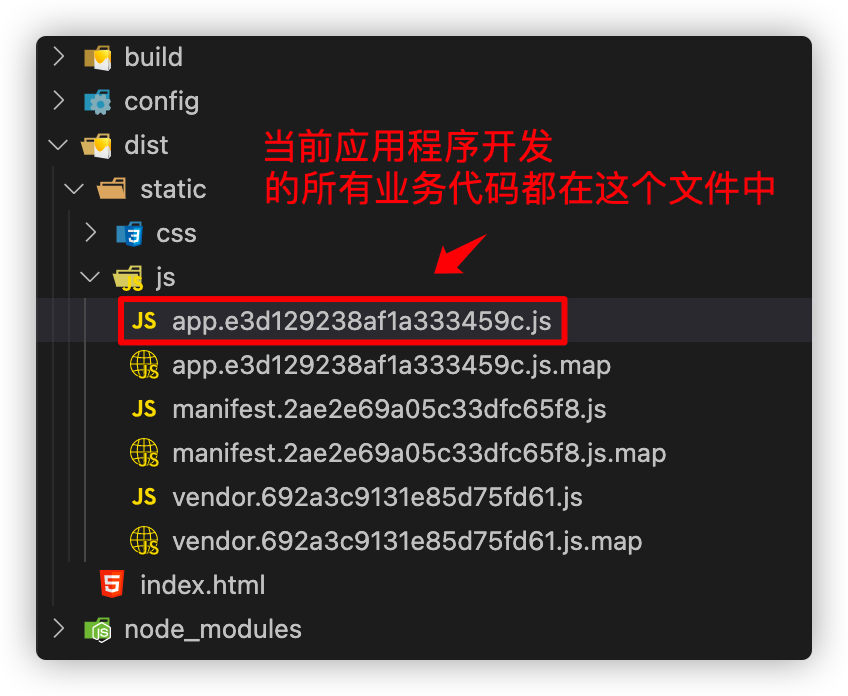Viewport: 848px width, 696px height.
Task: Collapse the js folder chevron
Action: [90, 277]
